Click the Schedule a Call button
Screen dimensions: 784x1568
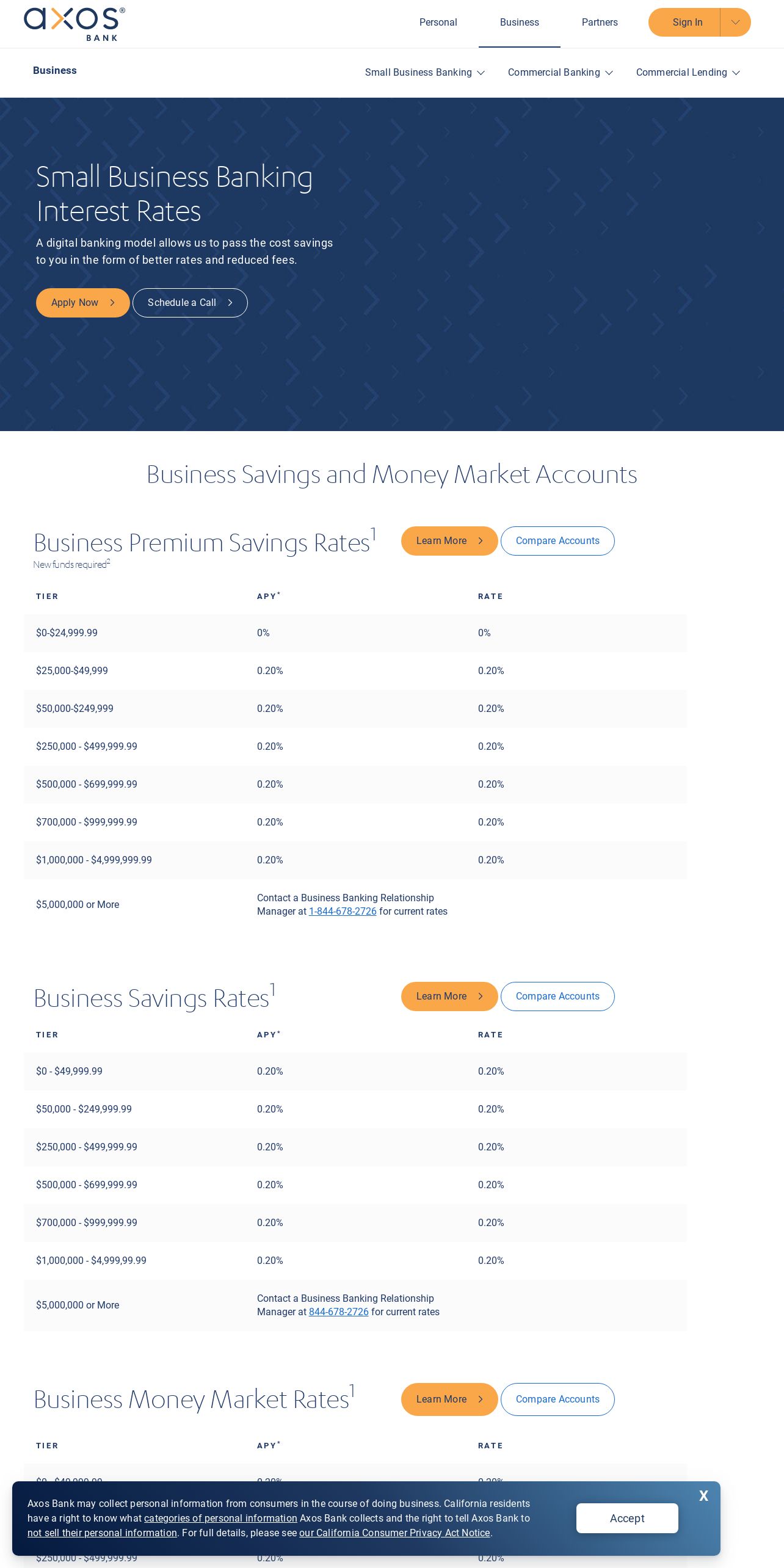pos(190,303)
